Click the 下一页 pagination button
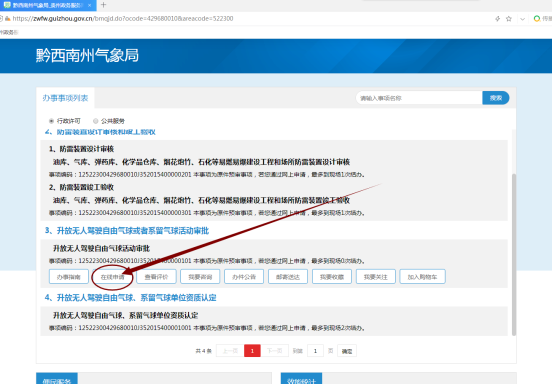This screenshot has height=385, width=553. pyautogui.click(x=274, y=351)
